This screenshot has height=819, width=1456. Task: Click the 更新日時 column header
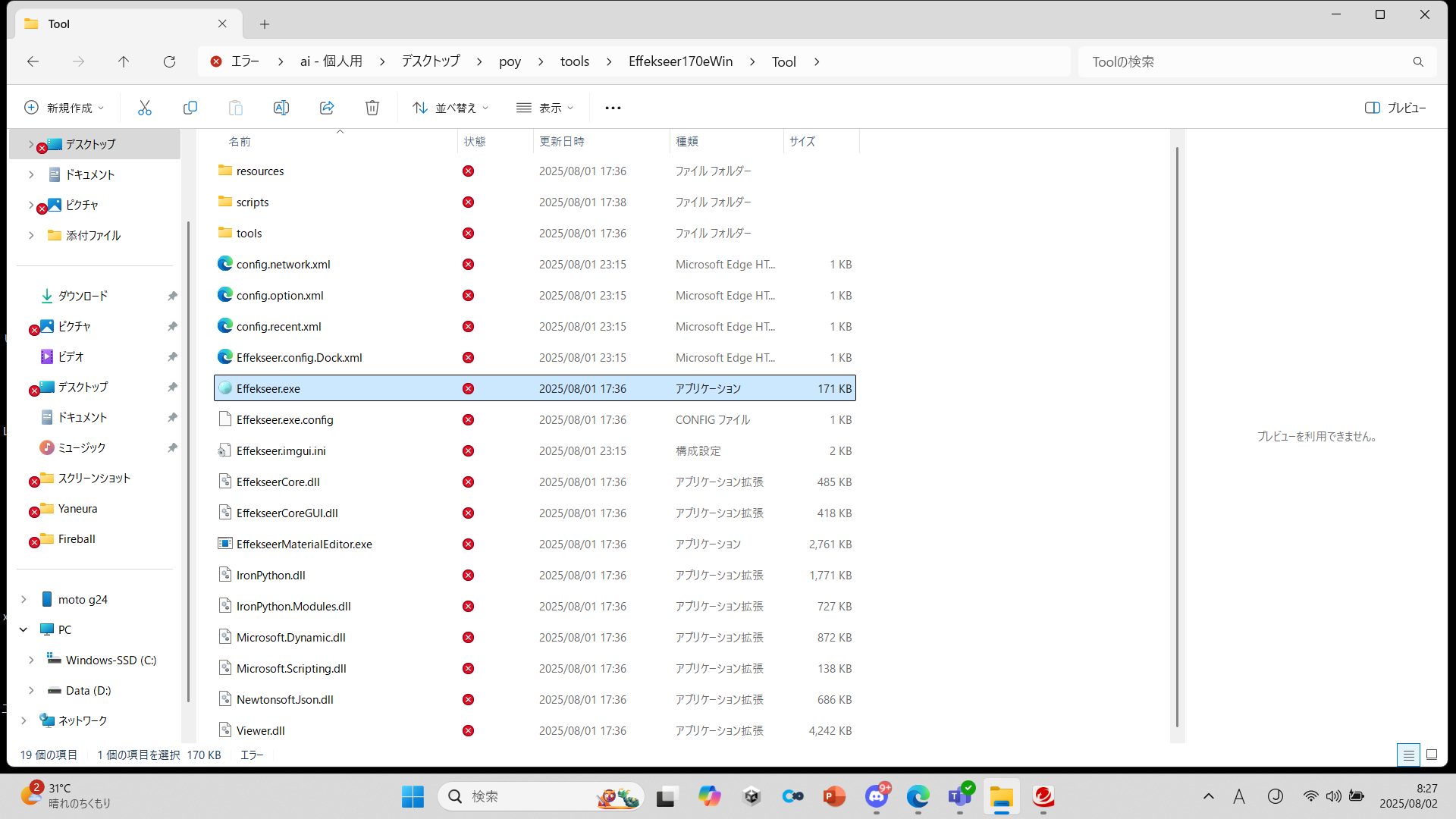pos(562,141)
